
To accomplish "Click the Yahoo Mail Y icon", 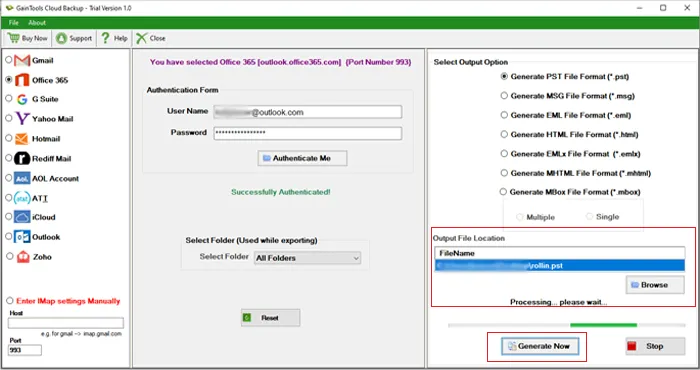I will [x=22, y=119].
